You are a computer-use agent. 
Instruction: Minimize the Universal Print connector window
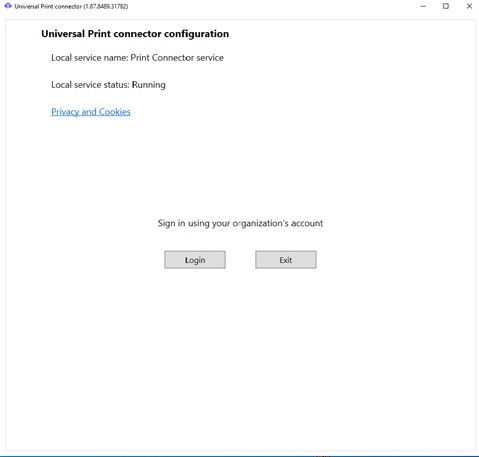pyautogui.click(x=423, y=6)
